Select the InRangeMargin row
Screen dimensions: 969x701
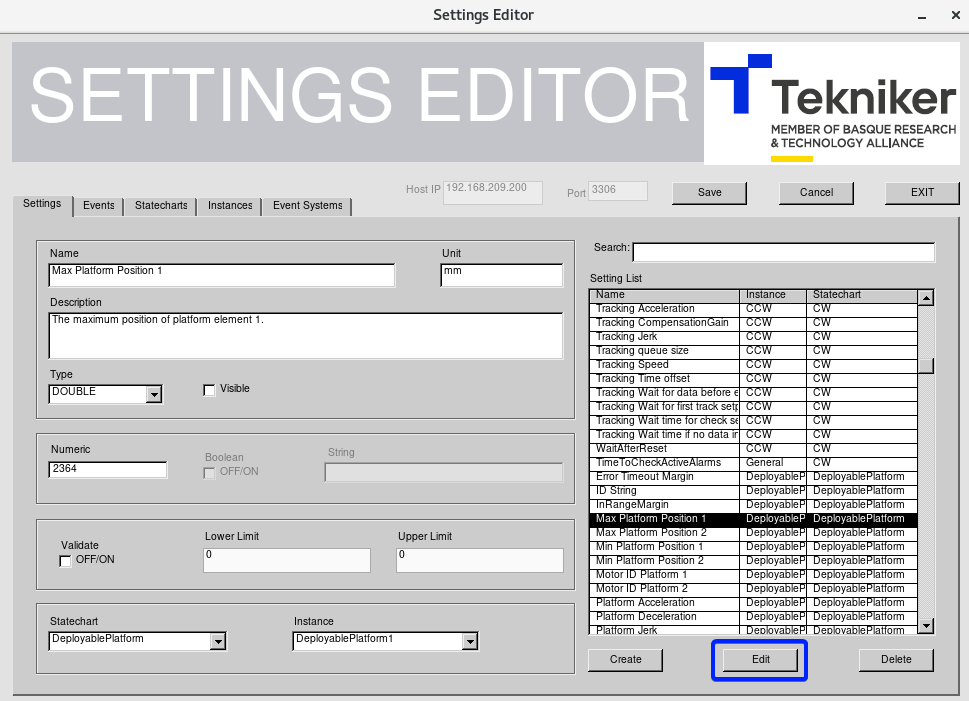753,505
